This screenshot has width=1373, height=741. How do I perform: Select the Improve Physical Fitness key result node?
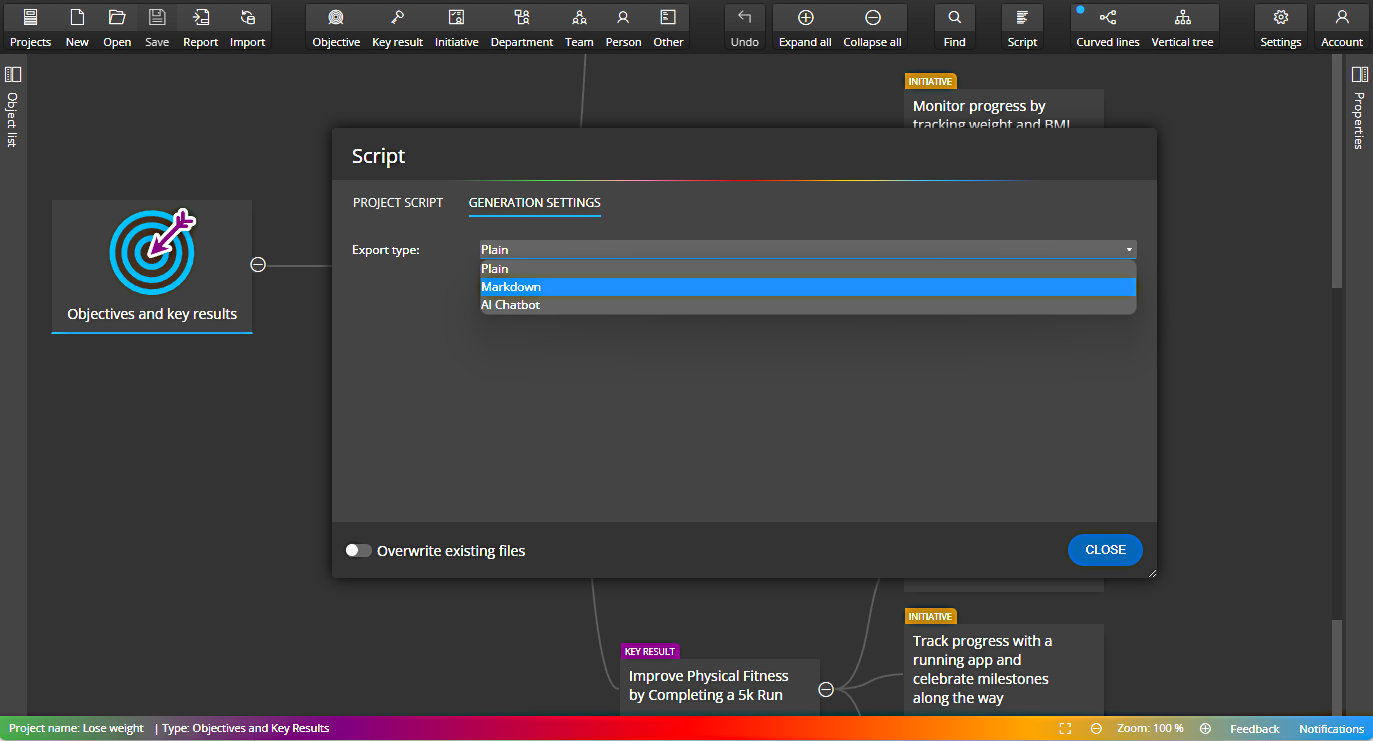720,686
